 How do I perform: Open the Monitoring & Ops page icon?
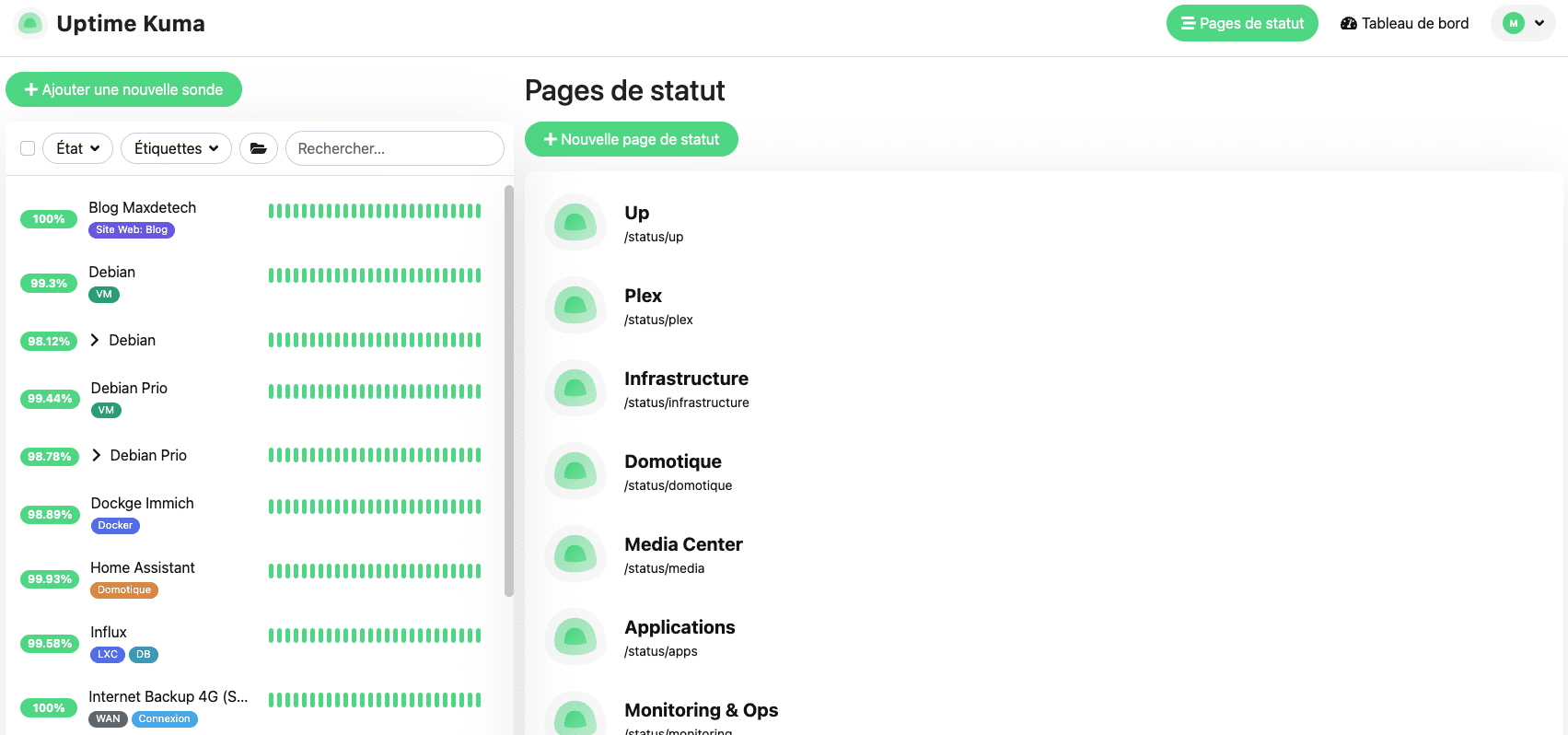575,714
